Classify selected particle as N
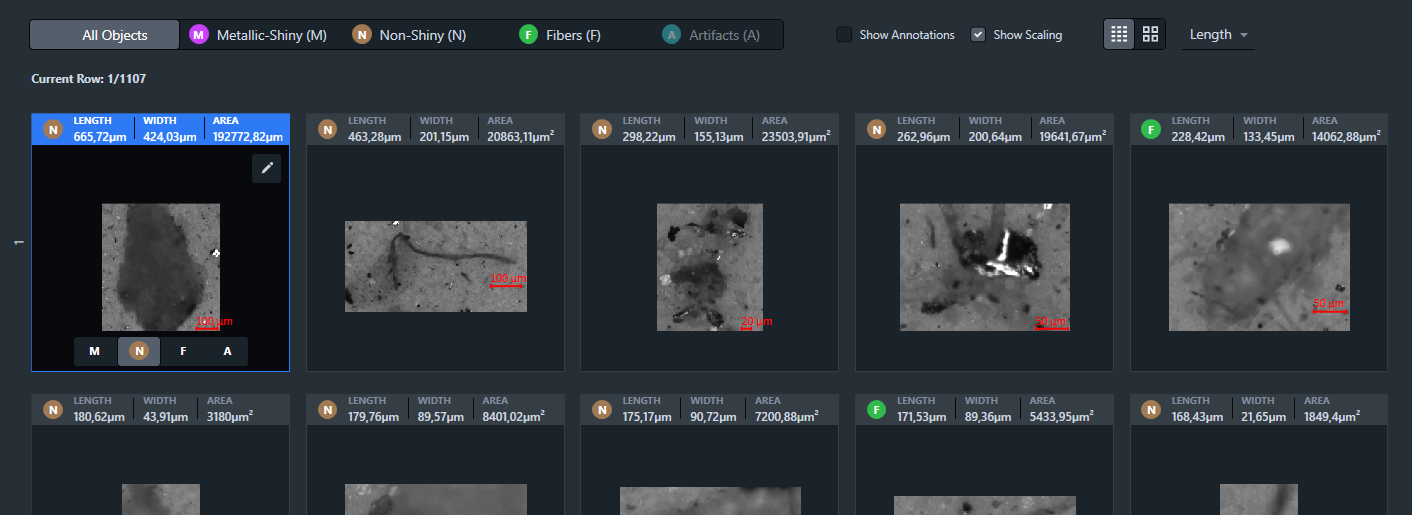Image resolution: width=1412 pixels, height=515 pixels. pos(139,351)
